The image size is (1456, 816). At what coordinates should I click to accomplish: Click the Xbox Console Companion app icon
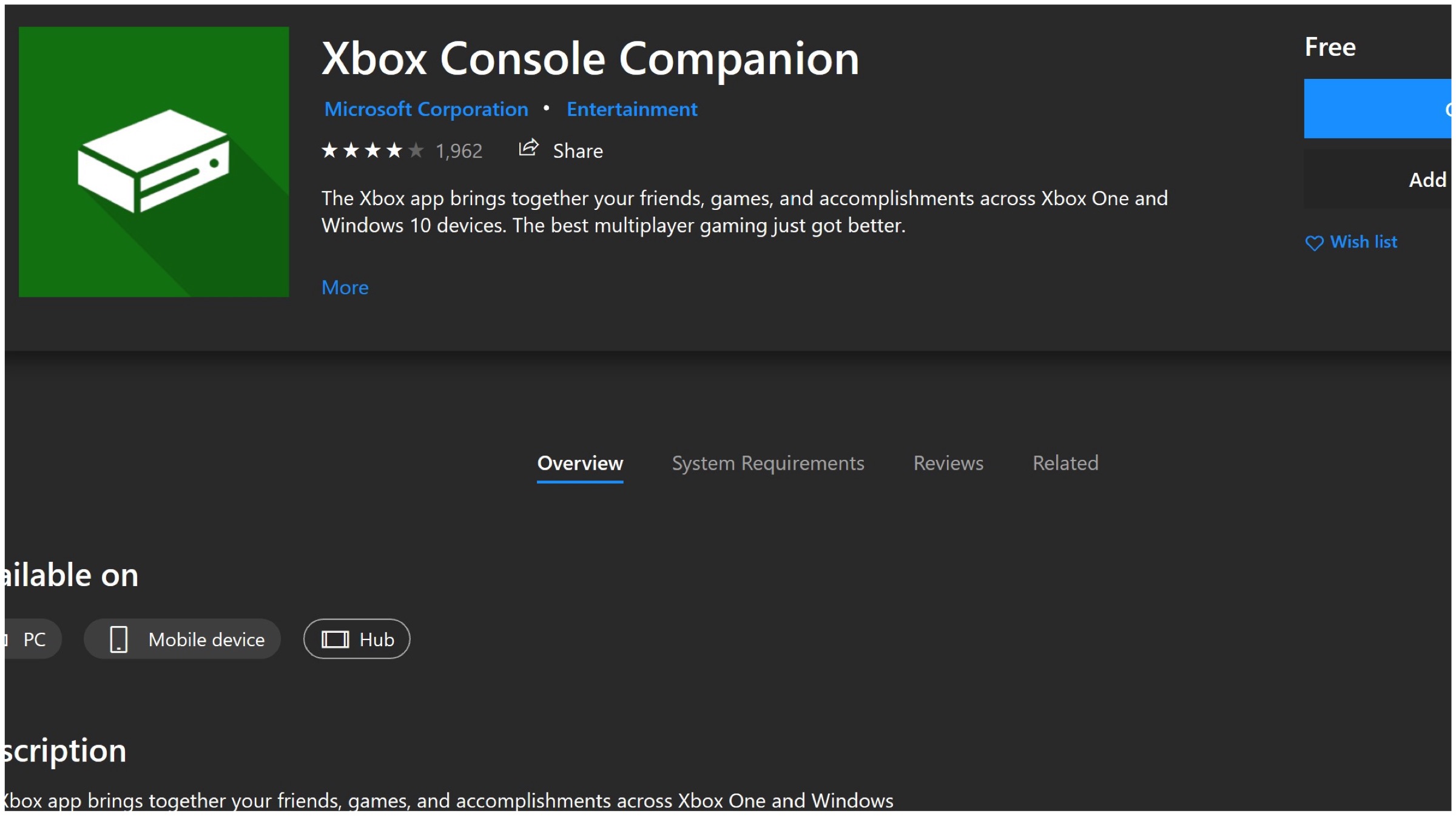[153, 161]
